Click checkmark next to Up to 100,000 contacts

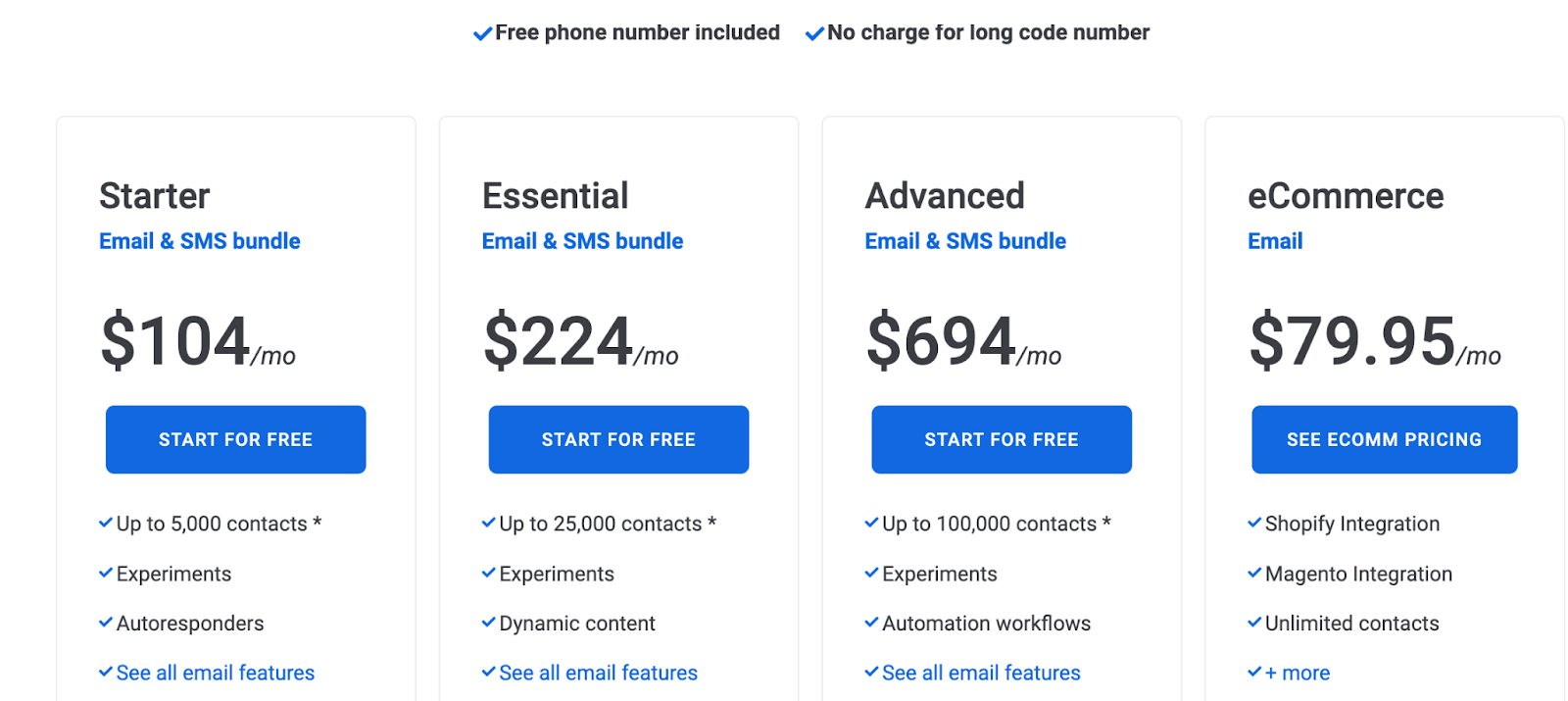(x=871, y=523)
